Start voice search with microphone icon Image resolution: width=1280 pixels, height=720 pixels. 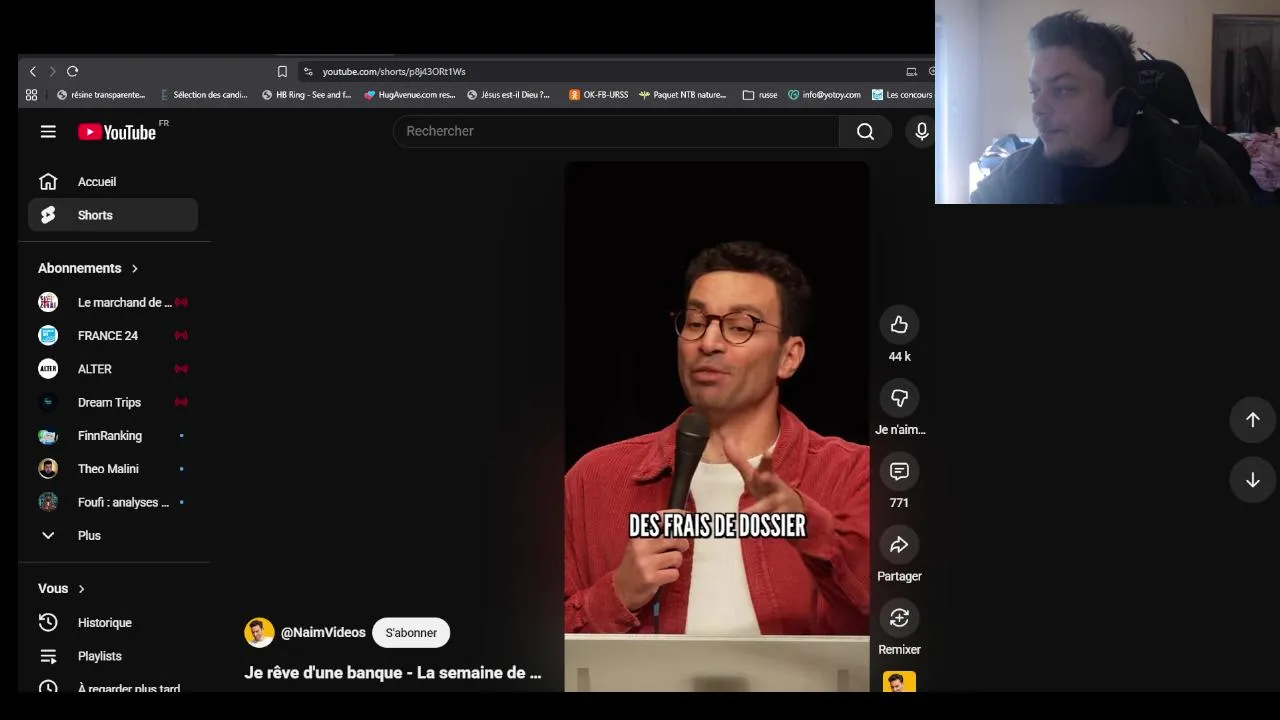pos(922,131)
